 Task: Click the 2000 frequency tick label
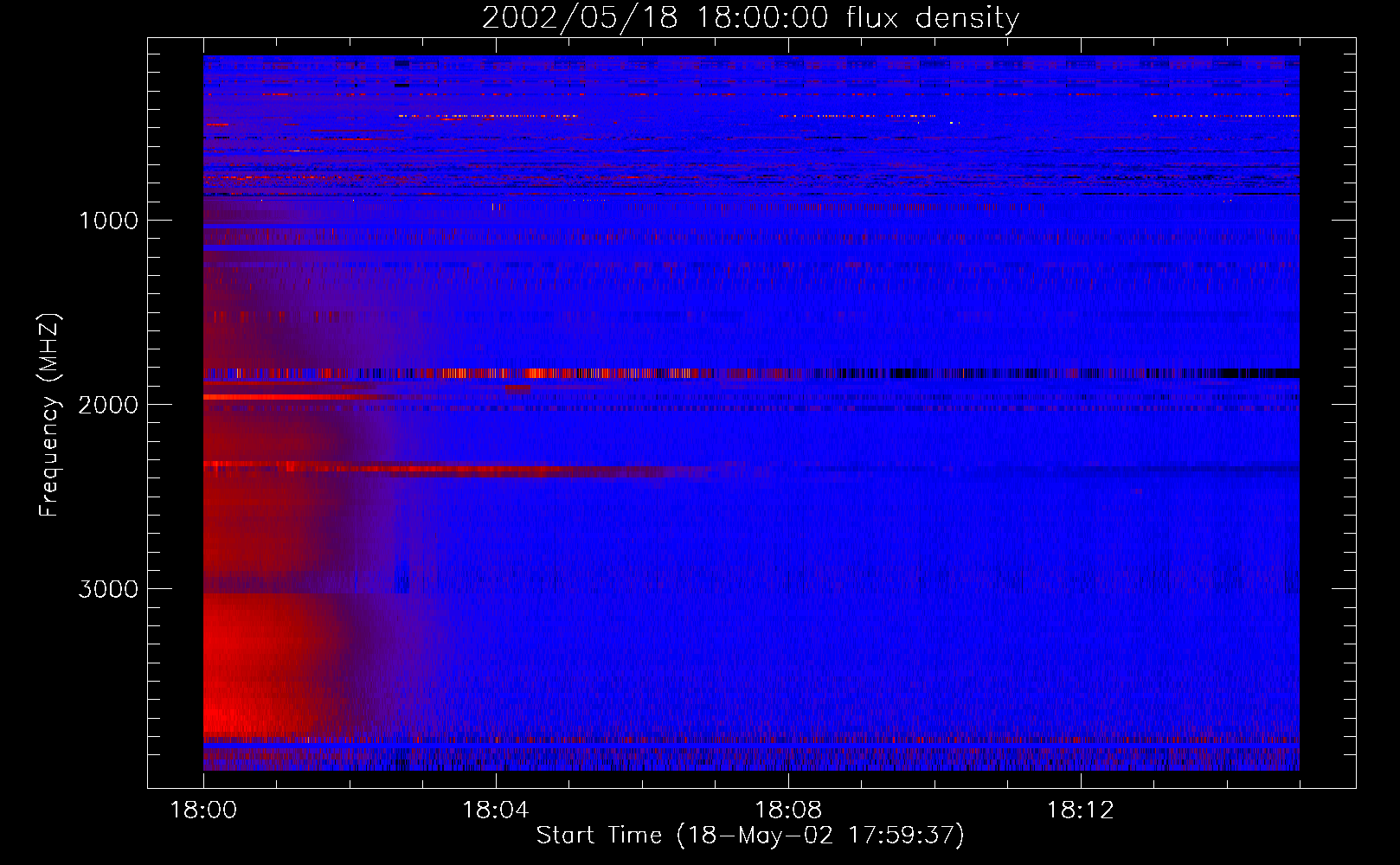pos(108,405)
